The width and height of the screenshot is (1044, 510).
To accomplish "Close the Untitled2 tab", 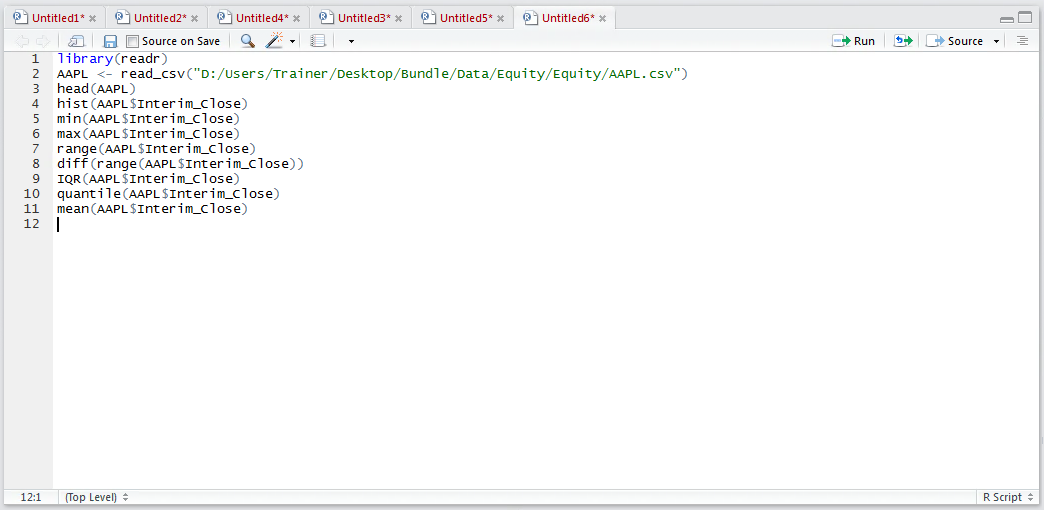I will point(194,19).
